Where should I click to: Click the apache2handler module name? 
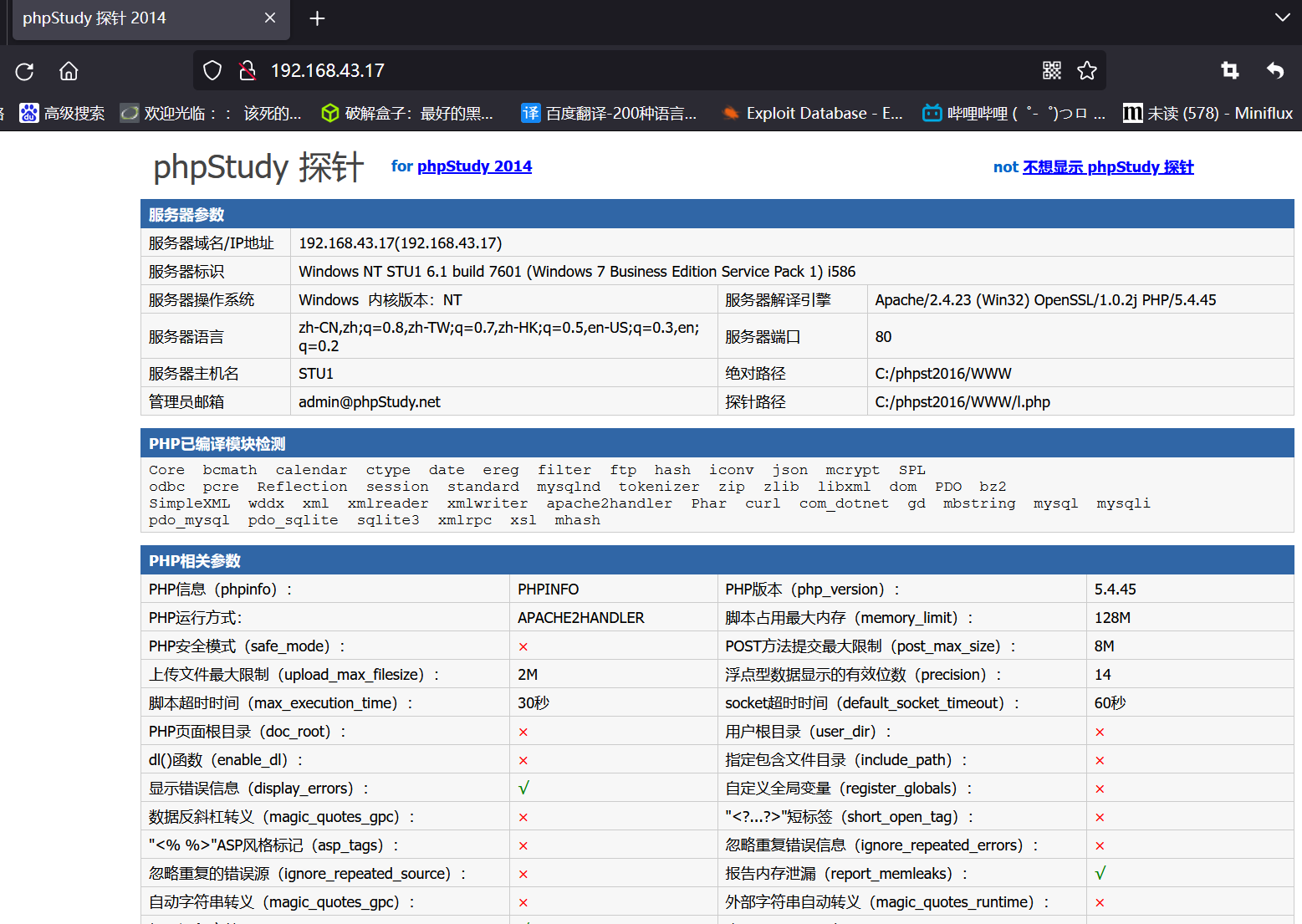tap(610, 503)
